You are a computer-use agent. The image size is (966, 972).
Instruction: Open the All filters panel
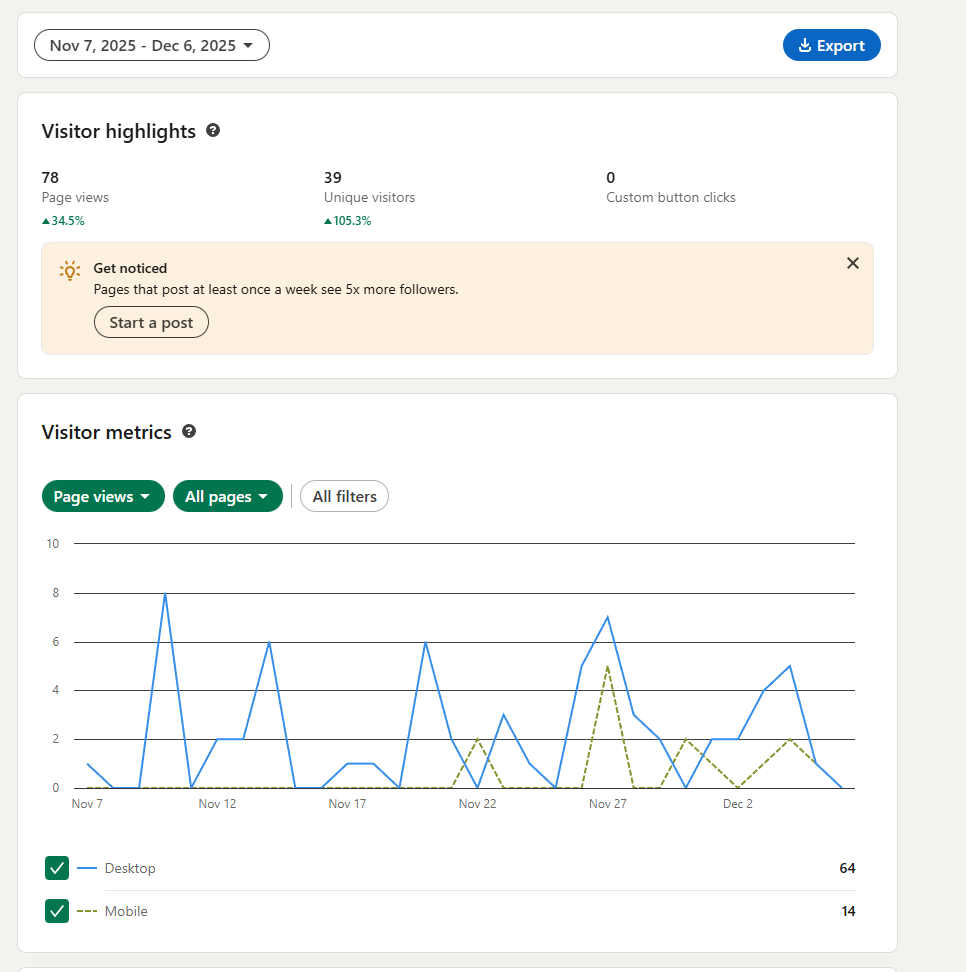(x=344, y=496)
